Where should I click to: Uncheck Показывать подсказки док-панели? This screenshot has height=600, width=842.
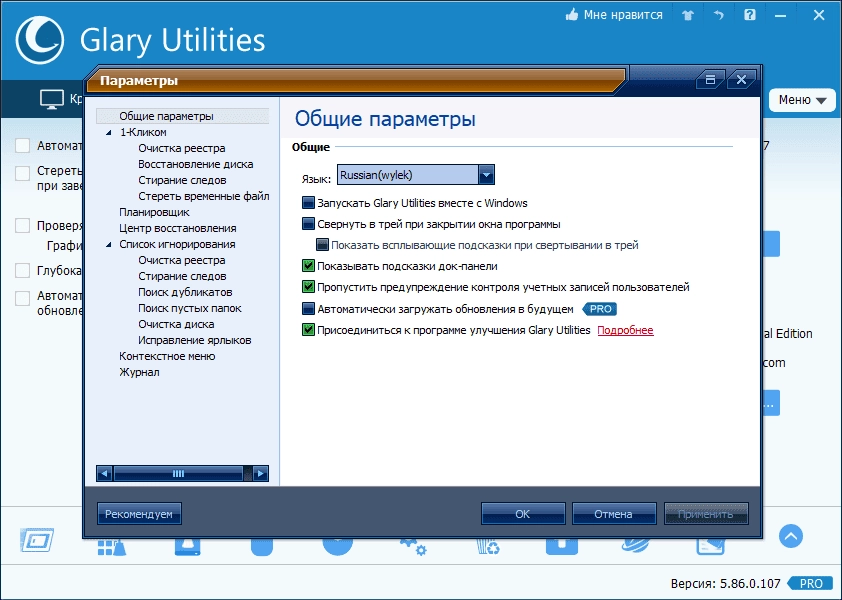(x=308, y=265)
